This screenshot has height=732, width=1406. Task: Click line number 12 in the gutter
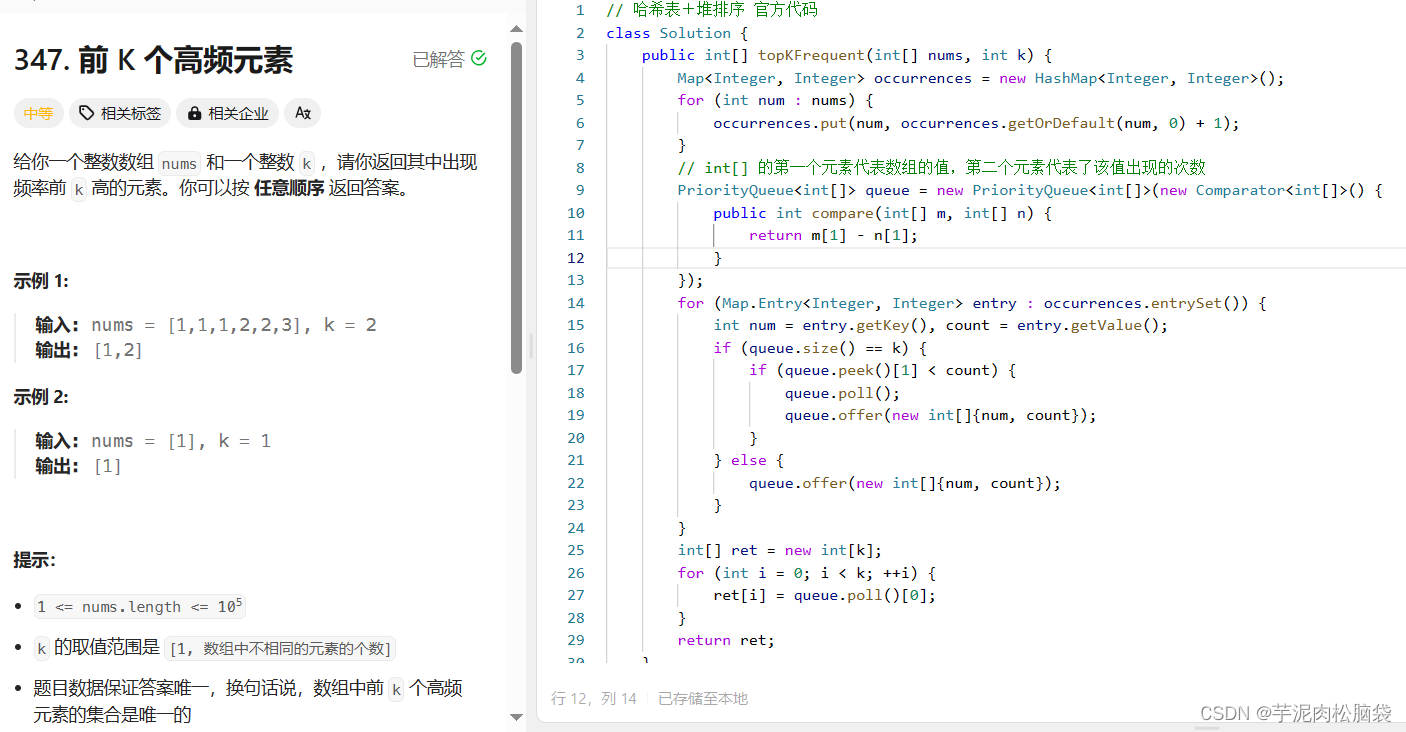point(575,258)
